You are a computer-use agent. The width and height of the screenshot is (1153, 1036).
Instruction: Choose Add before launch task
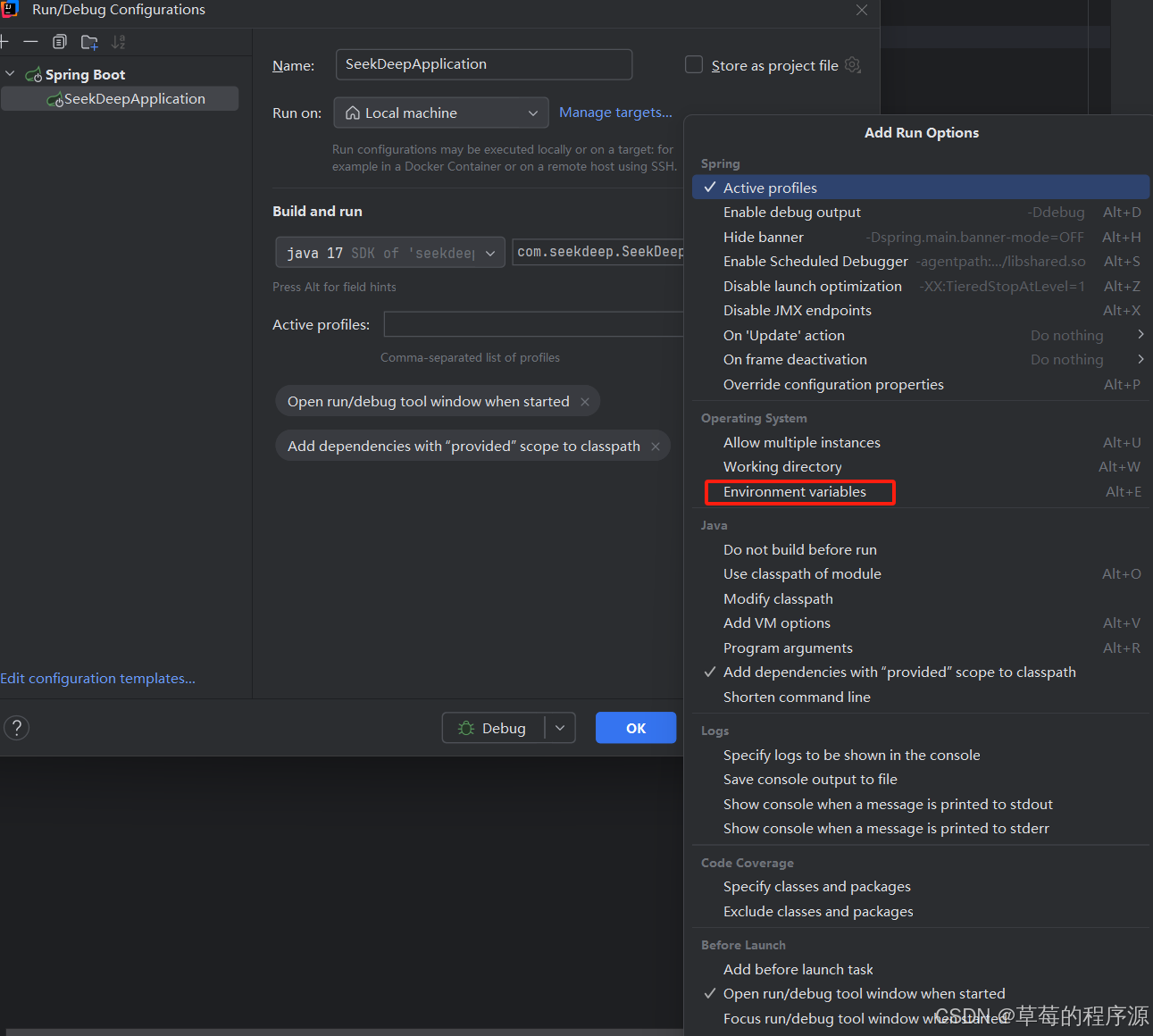[921, 970]
